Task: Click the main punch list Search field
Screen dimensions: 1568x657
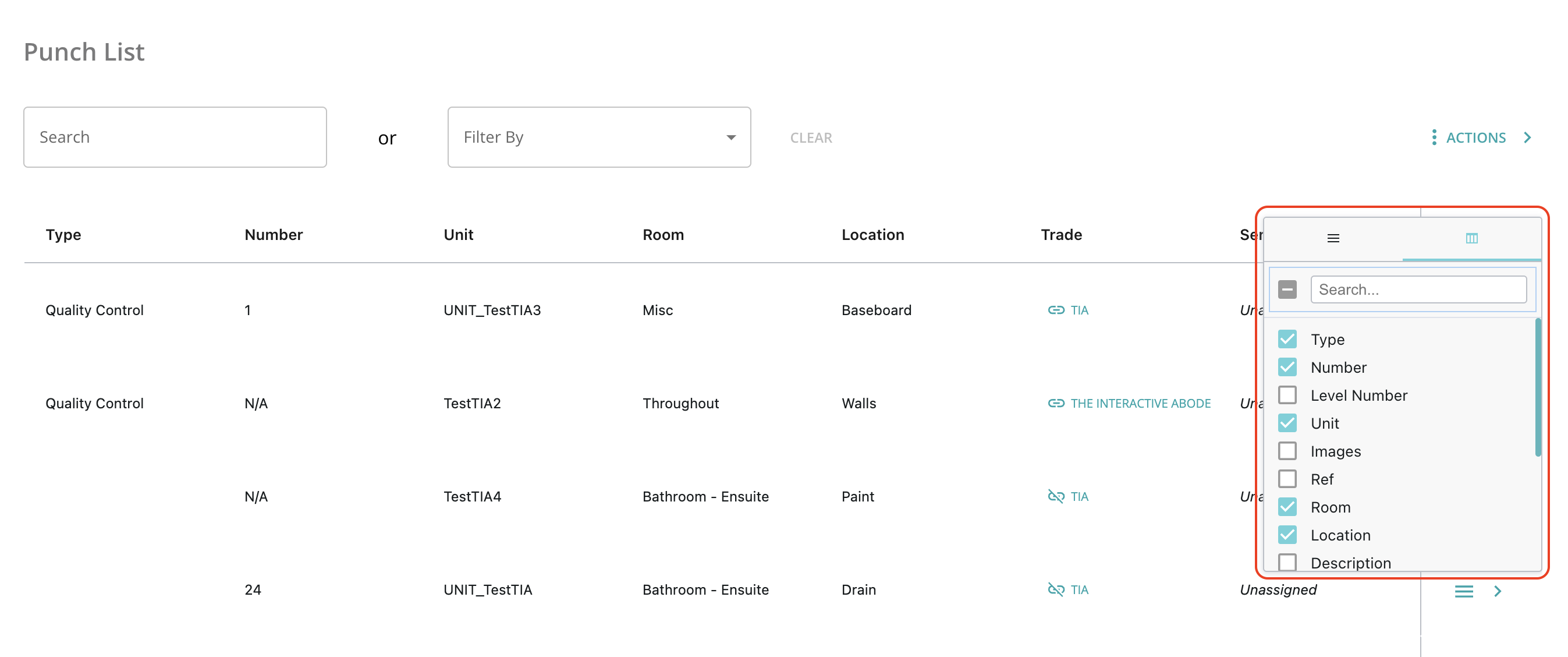Action: [x=175, y=137]
